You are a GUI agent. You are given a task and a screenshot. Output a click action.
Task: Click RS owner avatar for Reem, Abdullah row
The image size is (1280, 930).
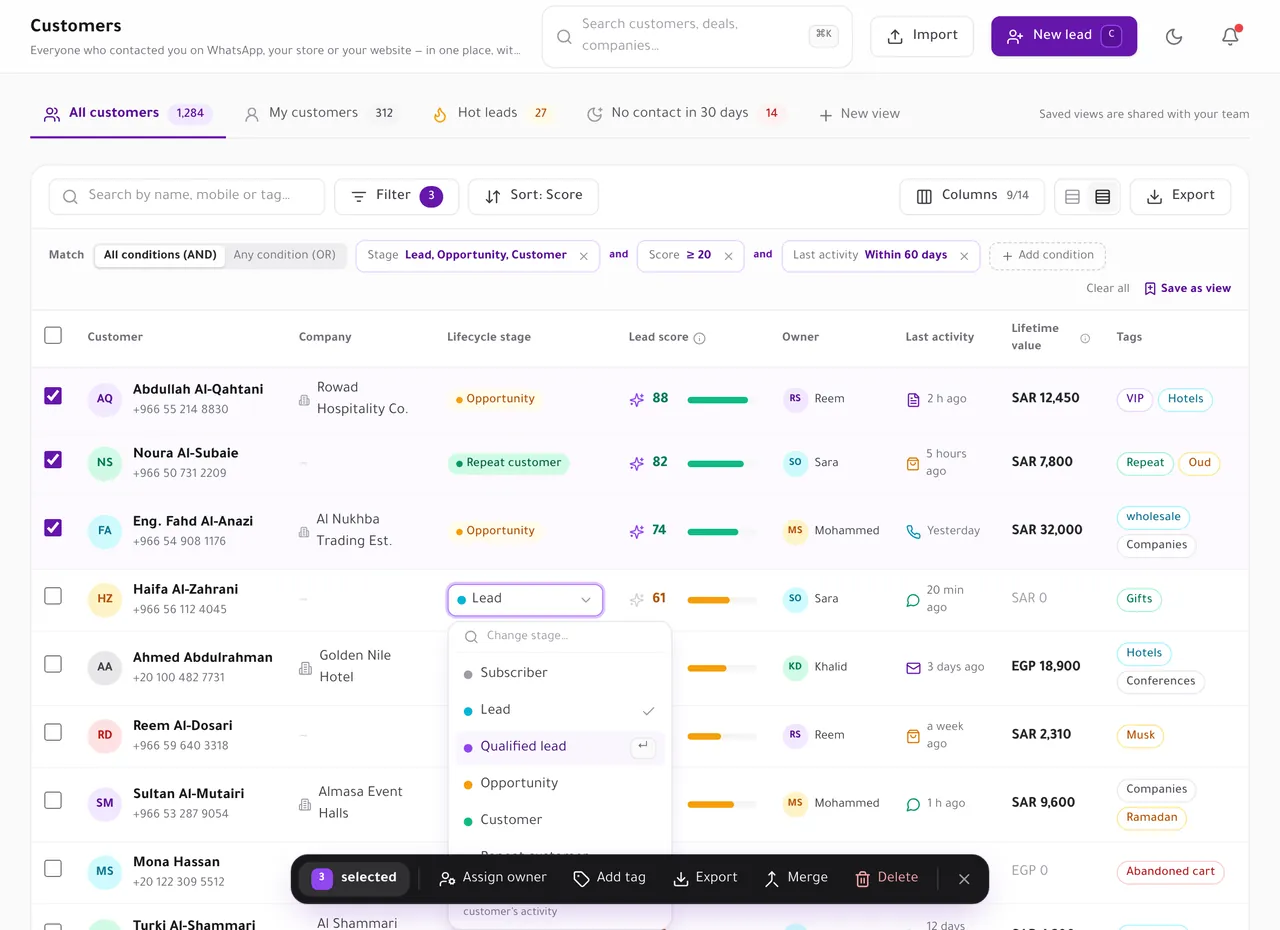(x=795, y=399)
